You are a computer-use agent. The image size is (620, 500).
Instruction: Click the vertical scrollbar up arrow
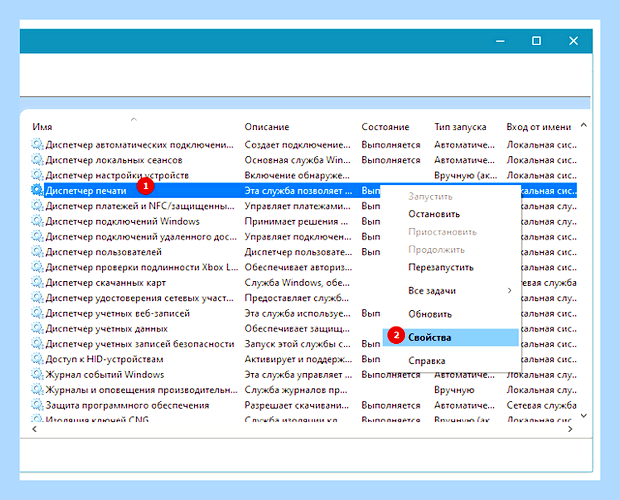coord(584,125)
